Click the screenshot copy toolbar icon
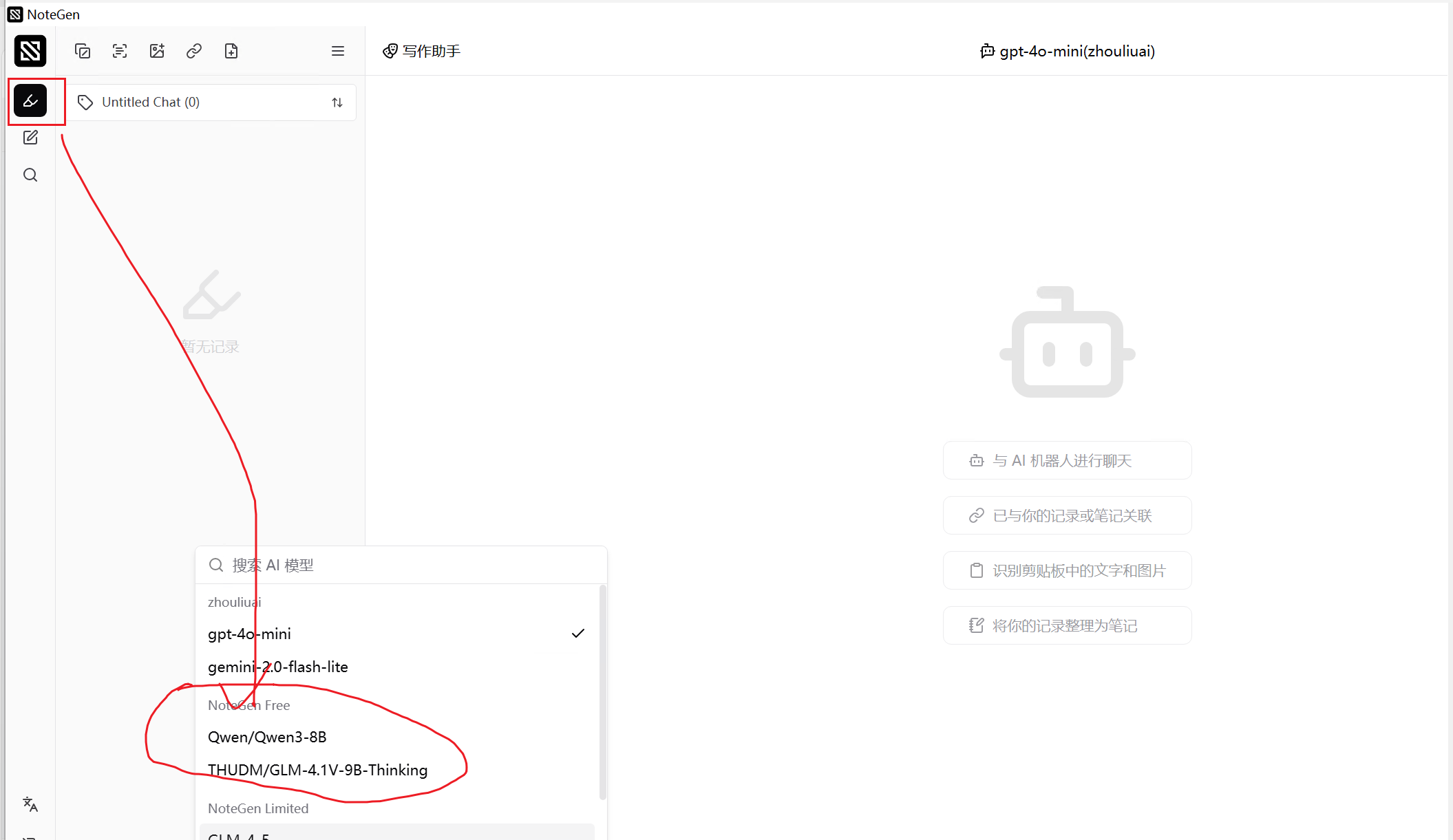The height and width of the screenshot is (840, 1453). 83,51
